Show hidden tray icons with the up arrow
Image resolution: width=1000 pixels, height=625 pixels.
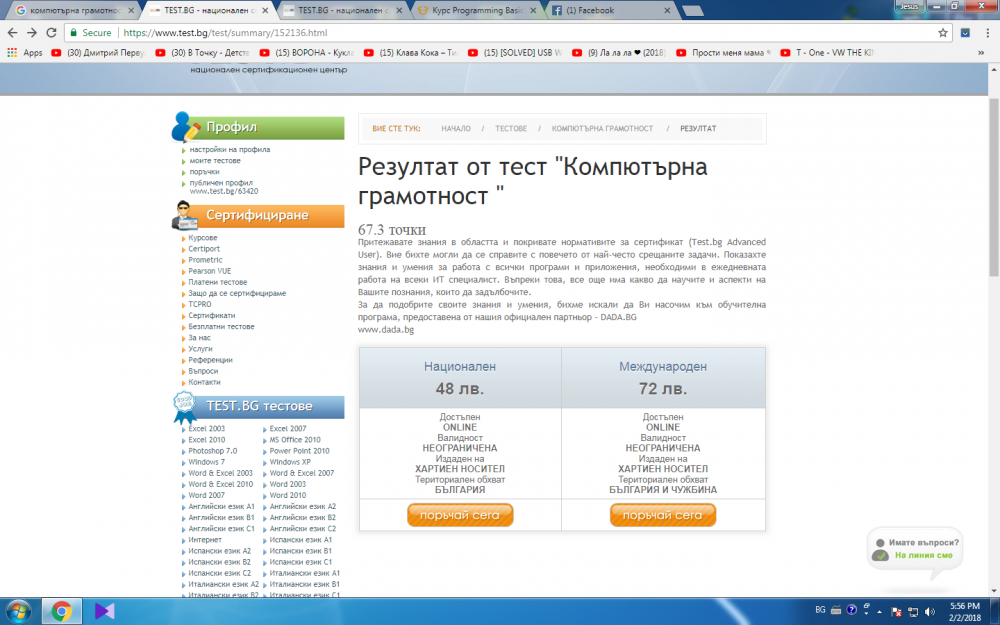[x=879, y=612]
